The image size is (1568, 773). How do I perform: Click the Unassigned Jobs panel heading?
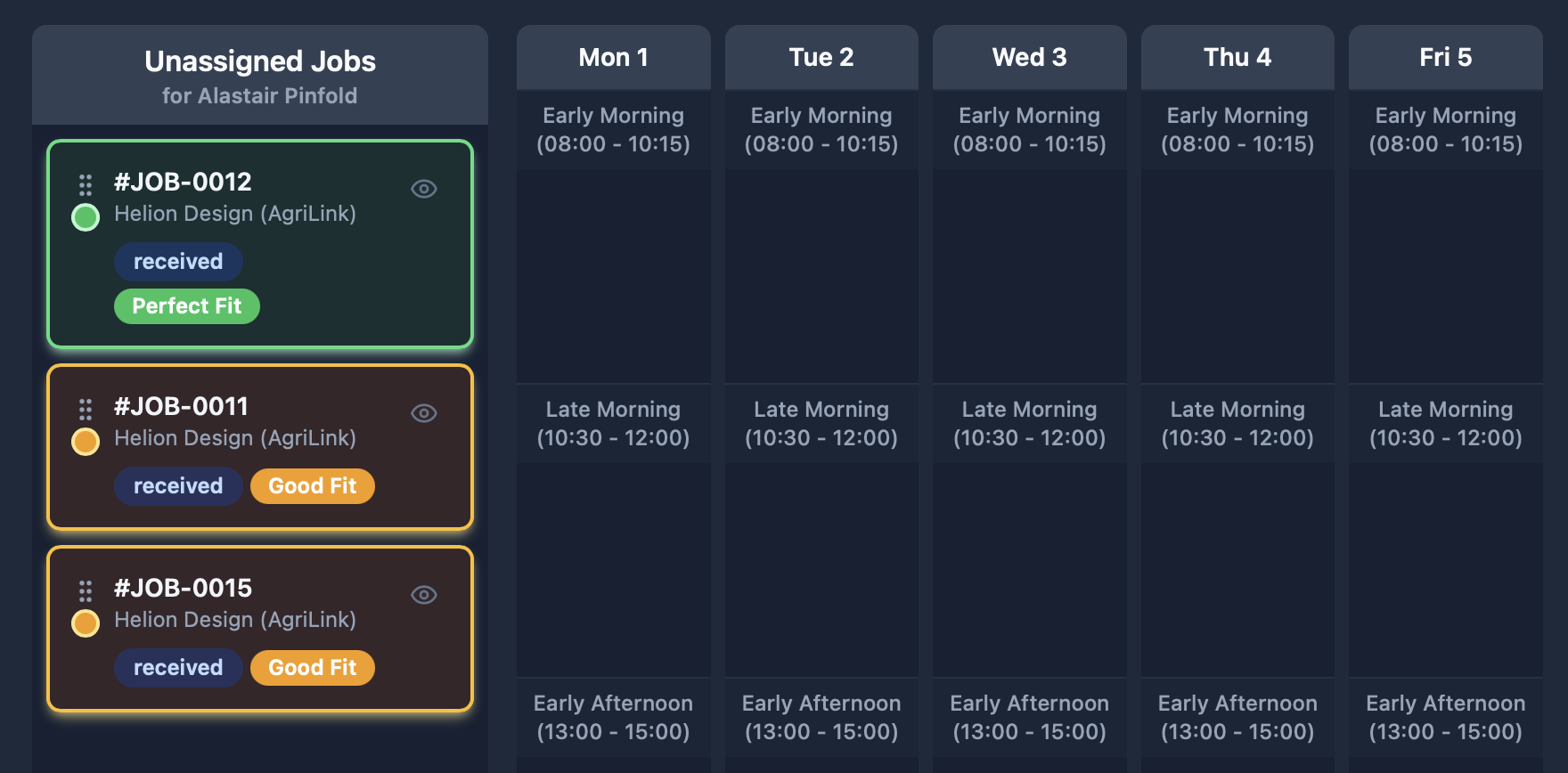pyautogui.click(x=260, y=61)
